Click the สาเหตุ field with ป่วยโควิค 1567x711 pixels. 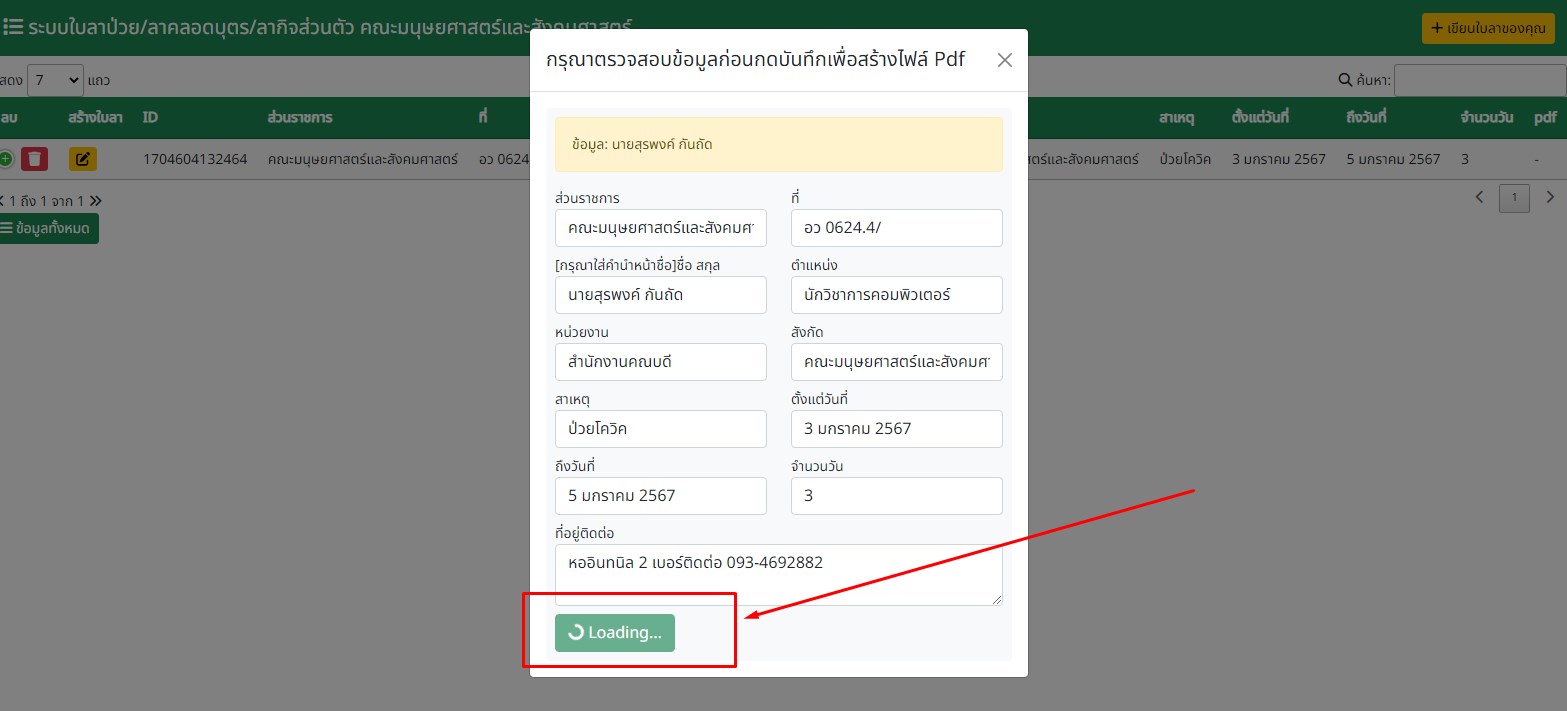(661, 429)
